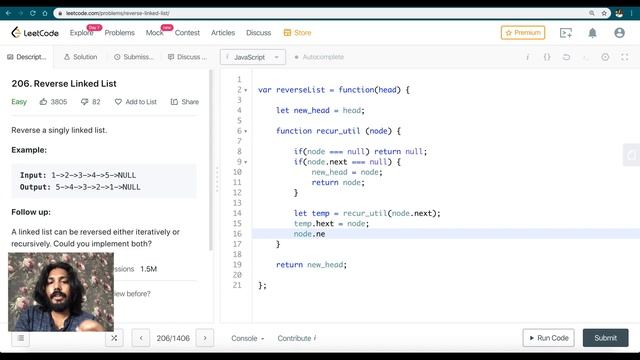The image size is (640, 360).
Task: Click the 'Easy' difficulty label
Action: [x=19, y=102]
